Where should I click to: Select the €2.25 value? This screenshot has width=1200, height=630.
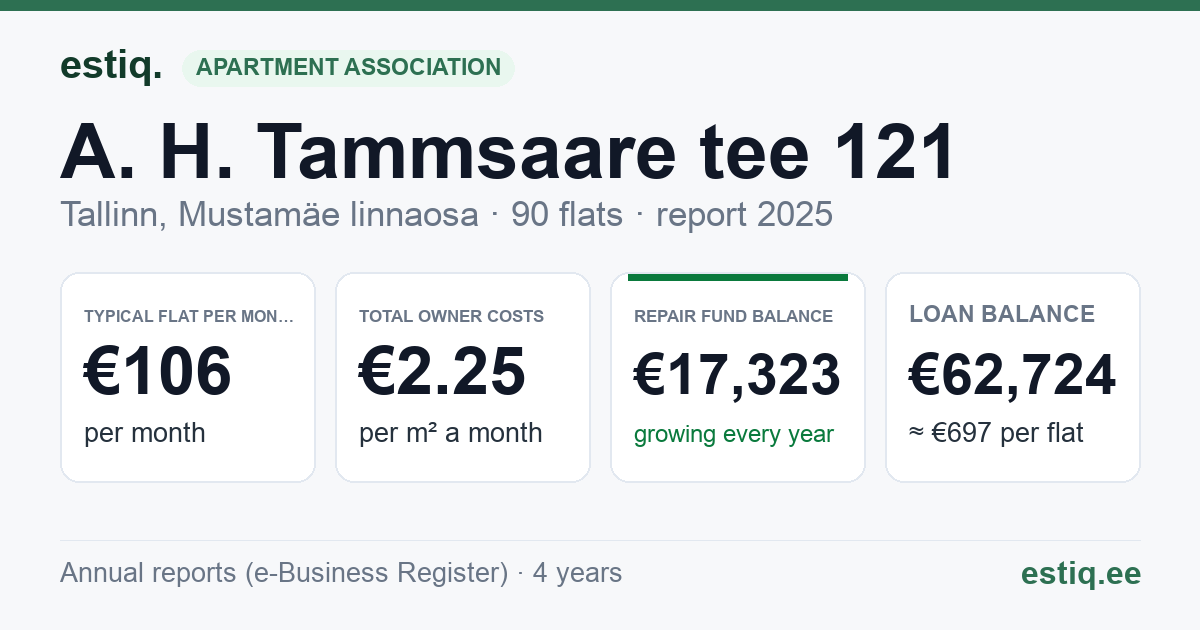tap(442, 372)
